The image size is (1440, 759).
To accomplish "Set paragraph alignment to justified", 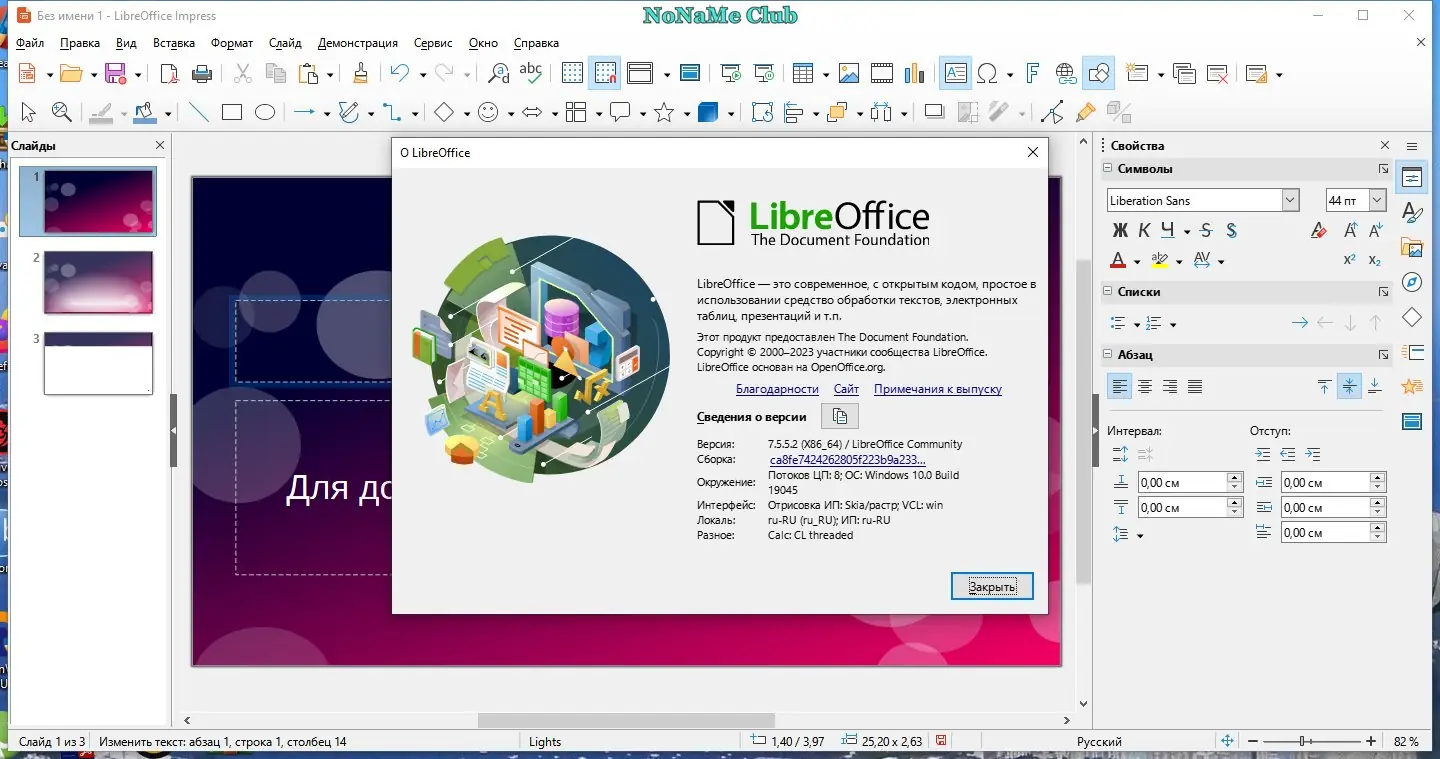I will pos(1194,386).
